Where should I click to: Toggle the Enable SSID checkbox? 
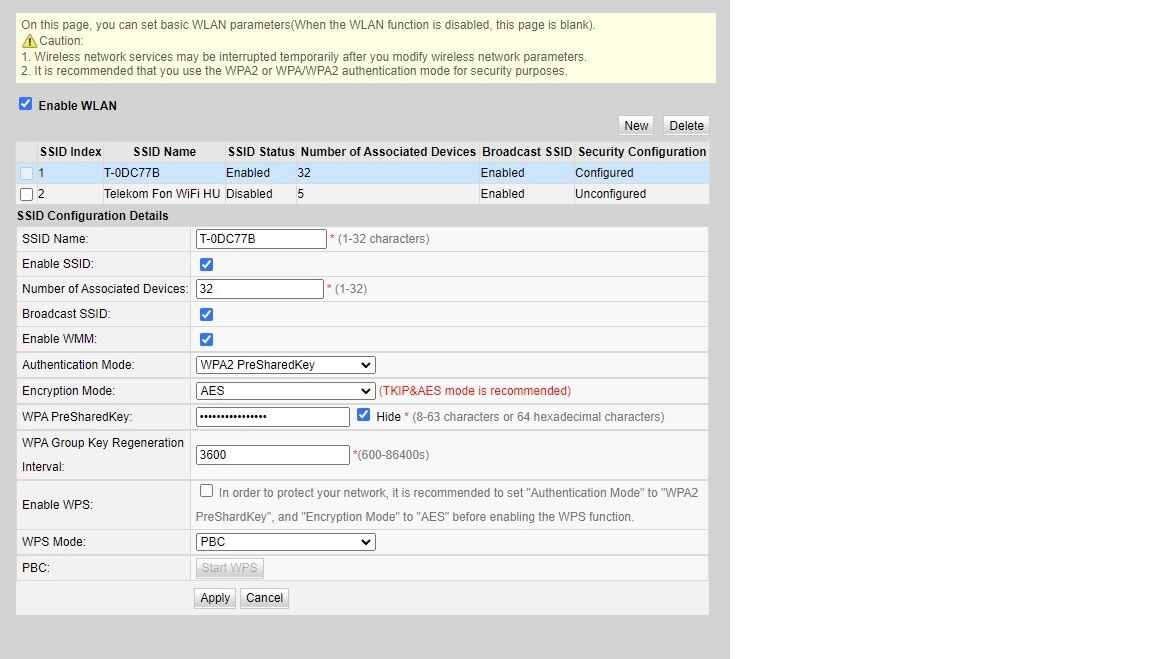click(206, 264)
